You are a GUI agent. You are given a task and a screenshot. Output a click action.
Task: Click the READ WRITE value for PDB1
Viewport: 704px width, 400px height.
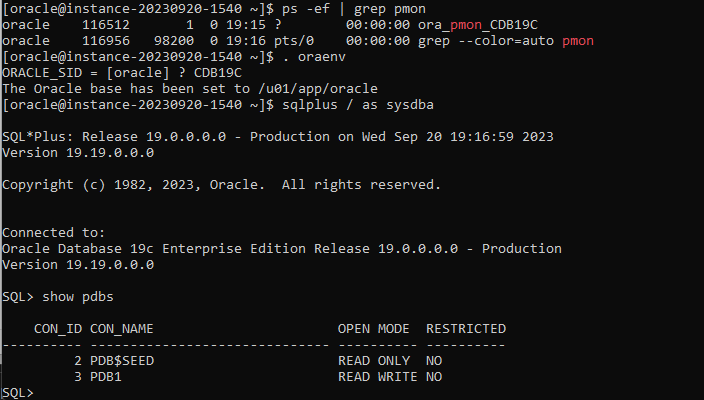[377, 377]
